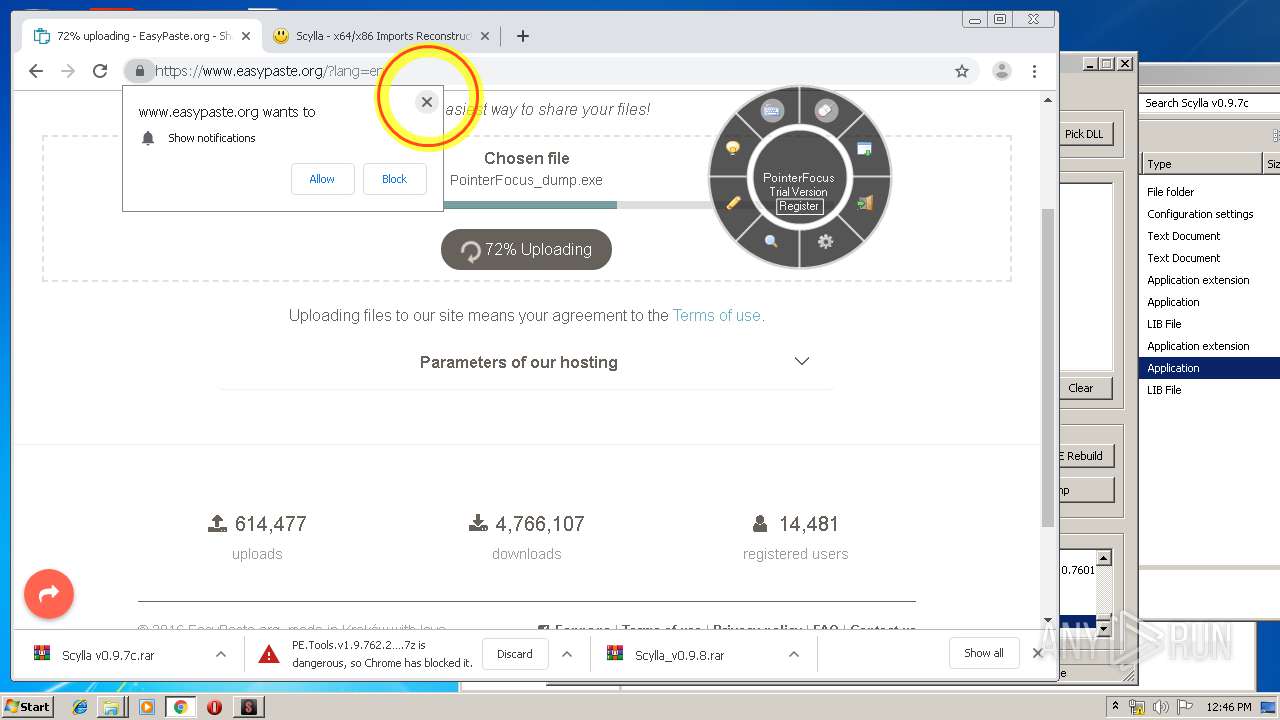
Task: Select the File folder row in Explorer
Action: 1210,192
